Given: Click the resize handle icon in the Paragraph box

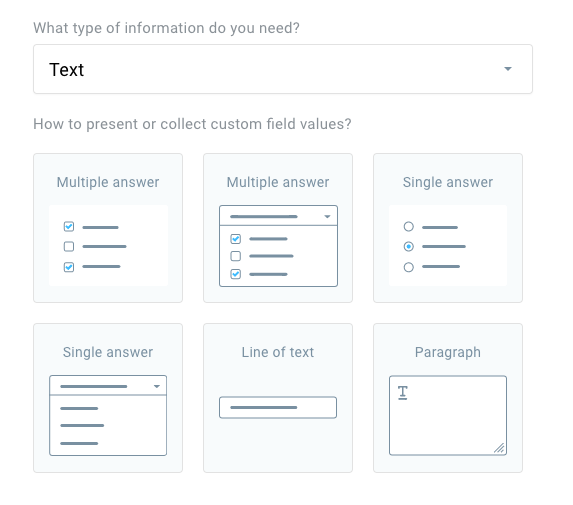Looking at the screenshot, I should click(x=499, y=448).
